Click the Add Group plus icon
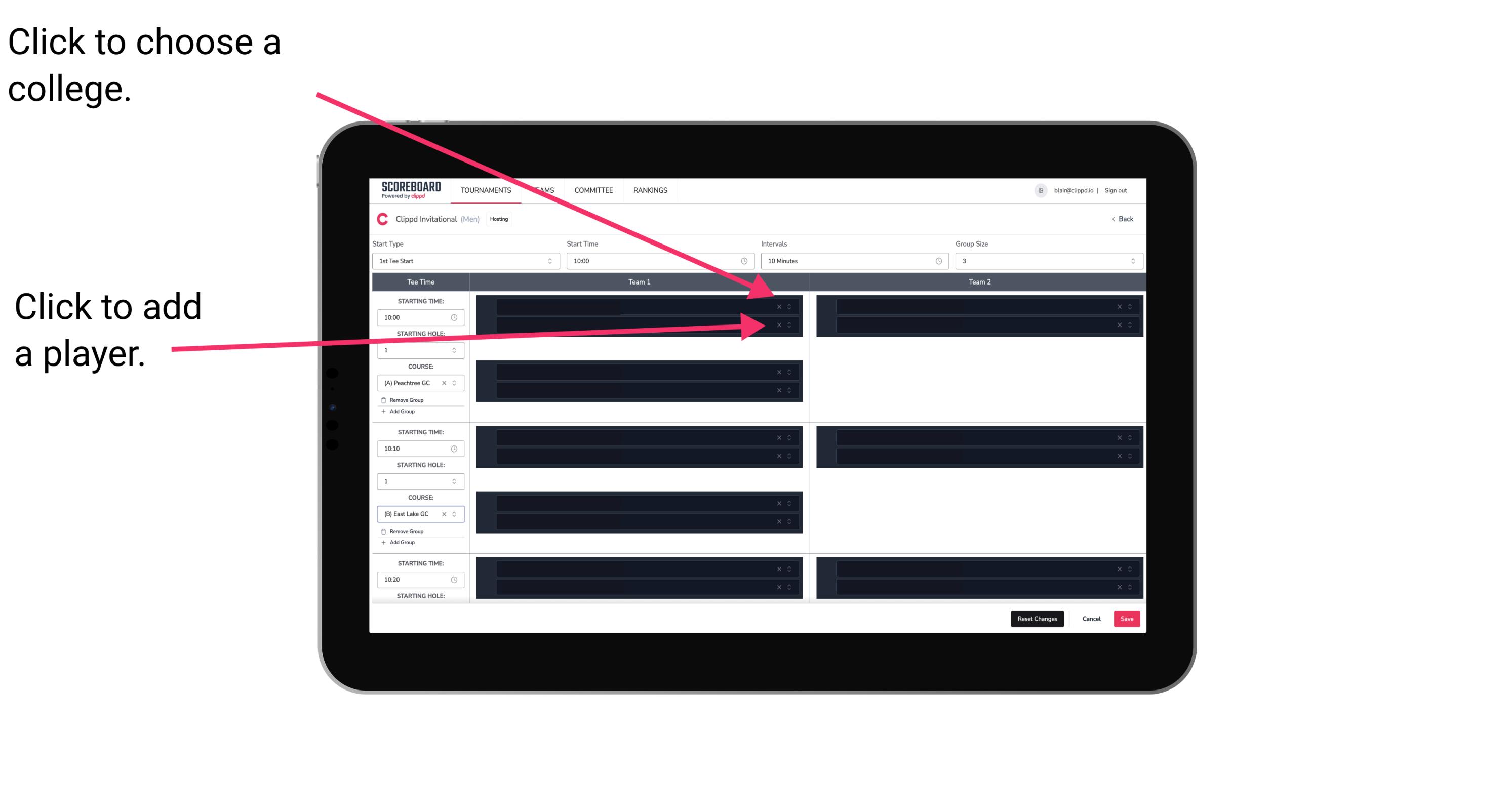The image size is (1510, 812). pos(383,412)
